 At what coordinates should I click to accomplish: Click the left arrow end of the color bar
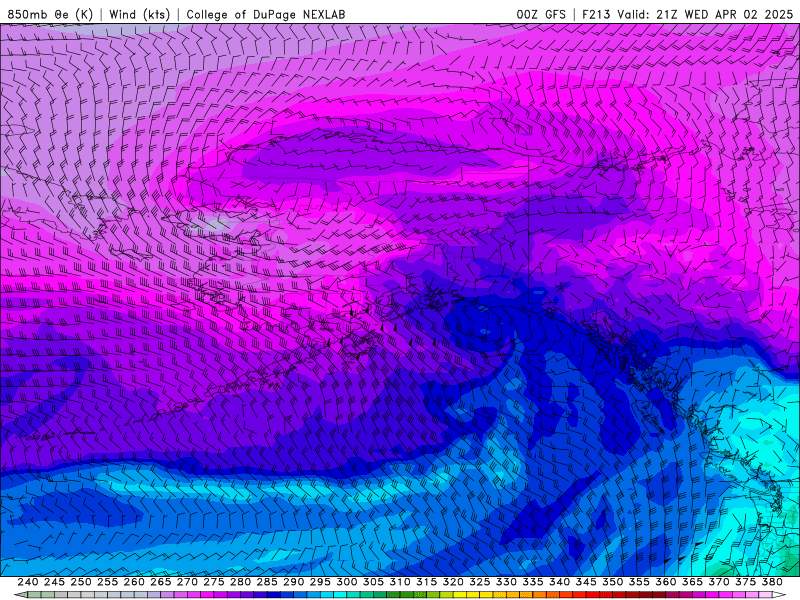coord(19,595)
